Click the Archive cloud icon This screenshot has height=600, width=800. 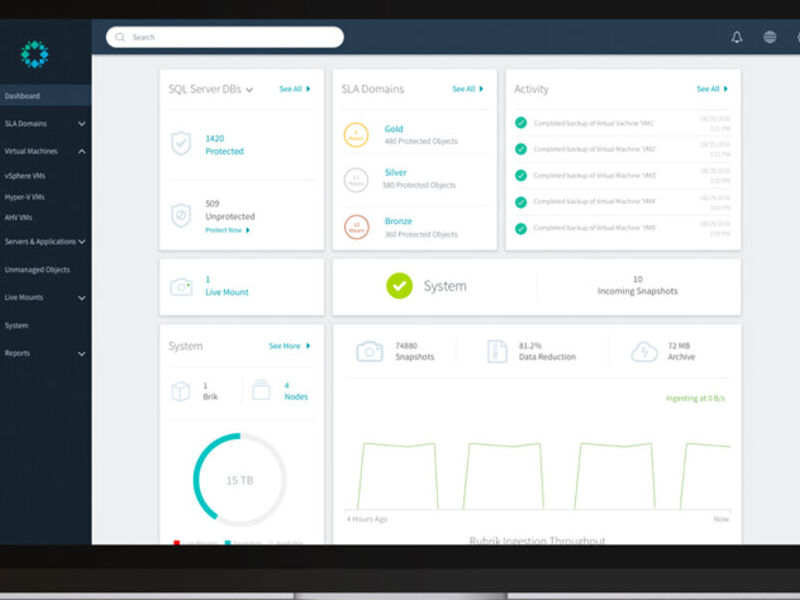pos(644,352)
